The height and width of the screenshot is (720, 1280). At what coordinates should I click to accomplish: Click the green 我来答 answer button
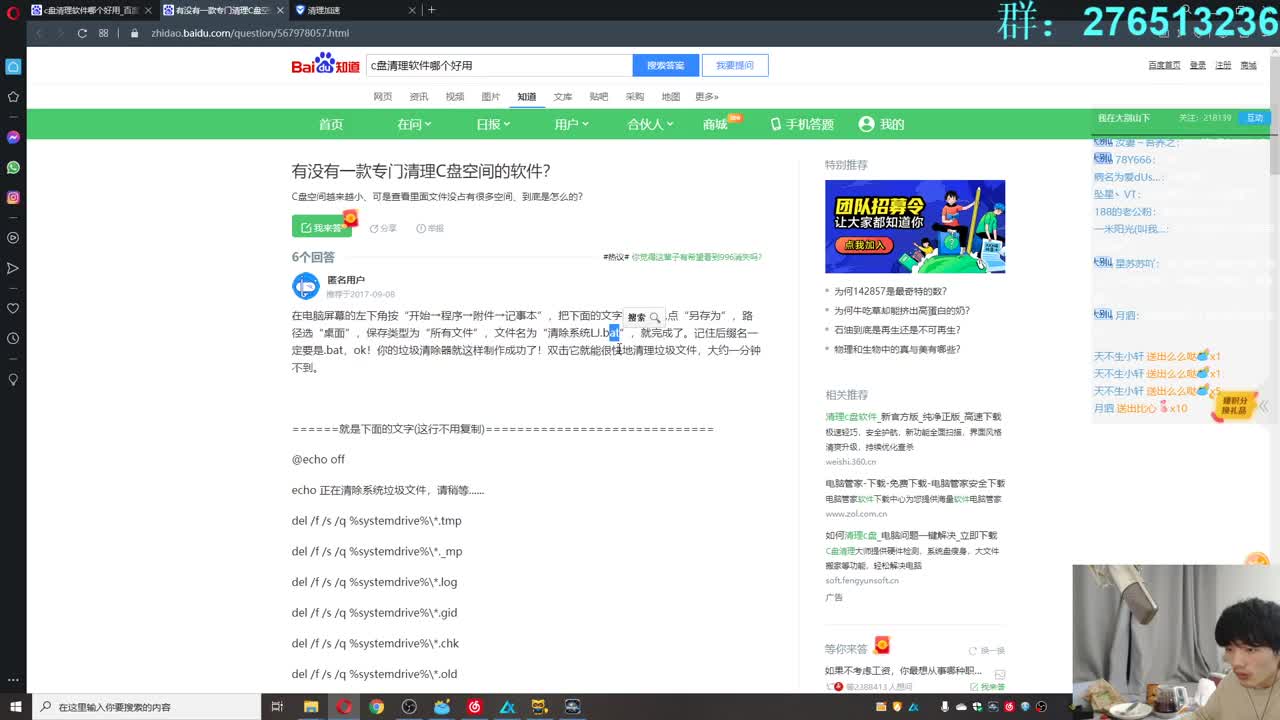(x=322, y=227)
